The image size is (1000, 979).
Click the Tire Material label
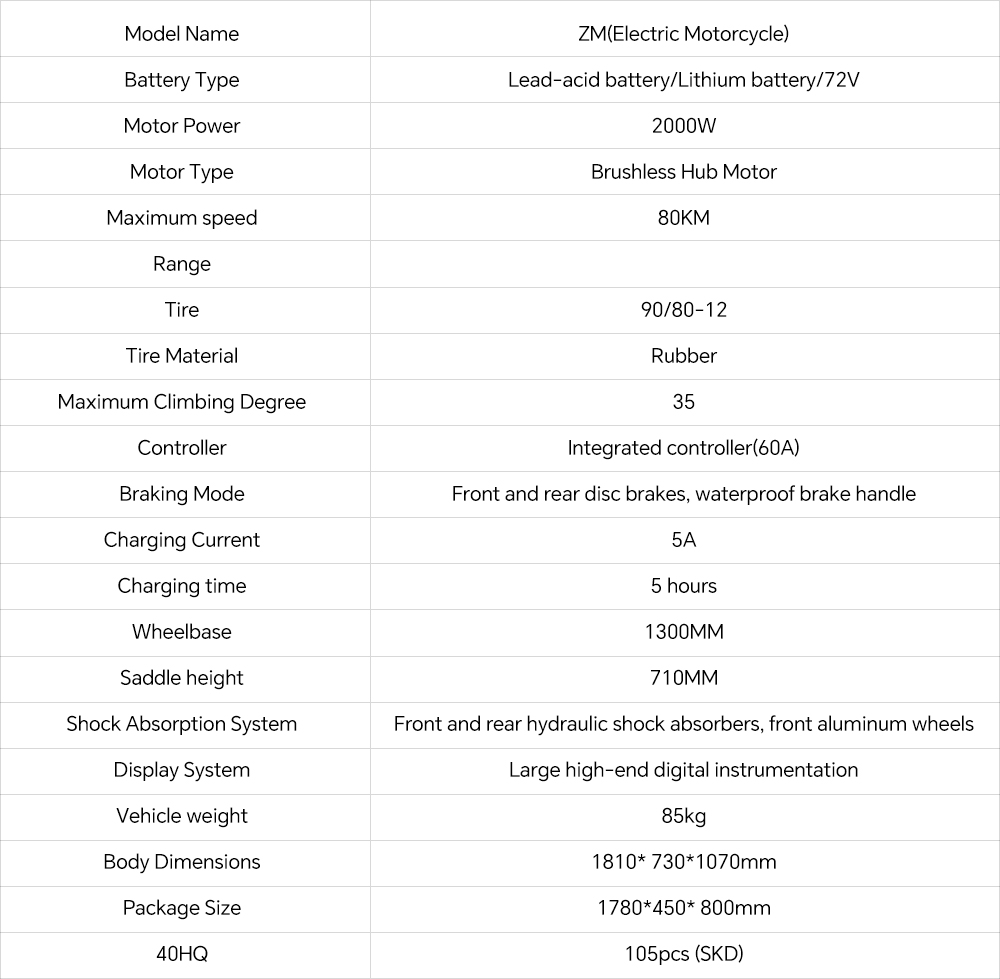(x=182, y=356)
